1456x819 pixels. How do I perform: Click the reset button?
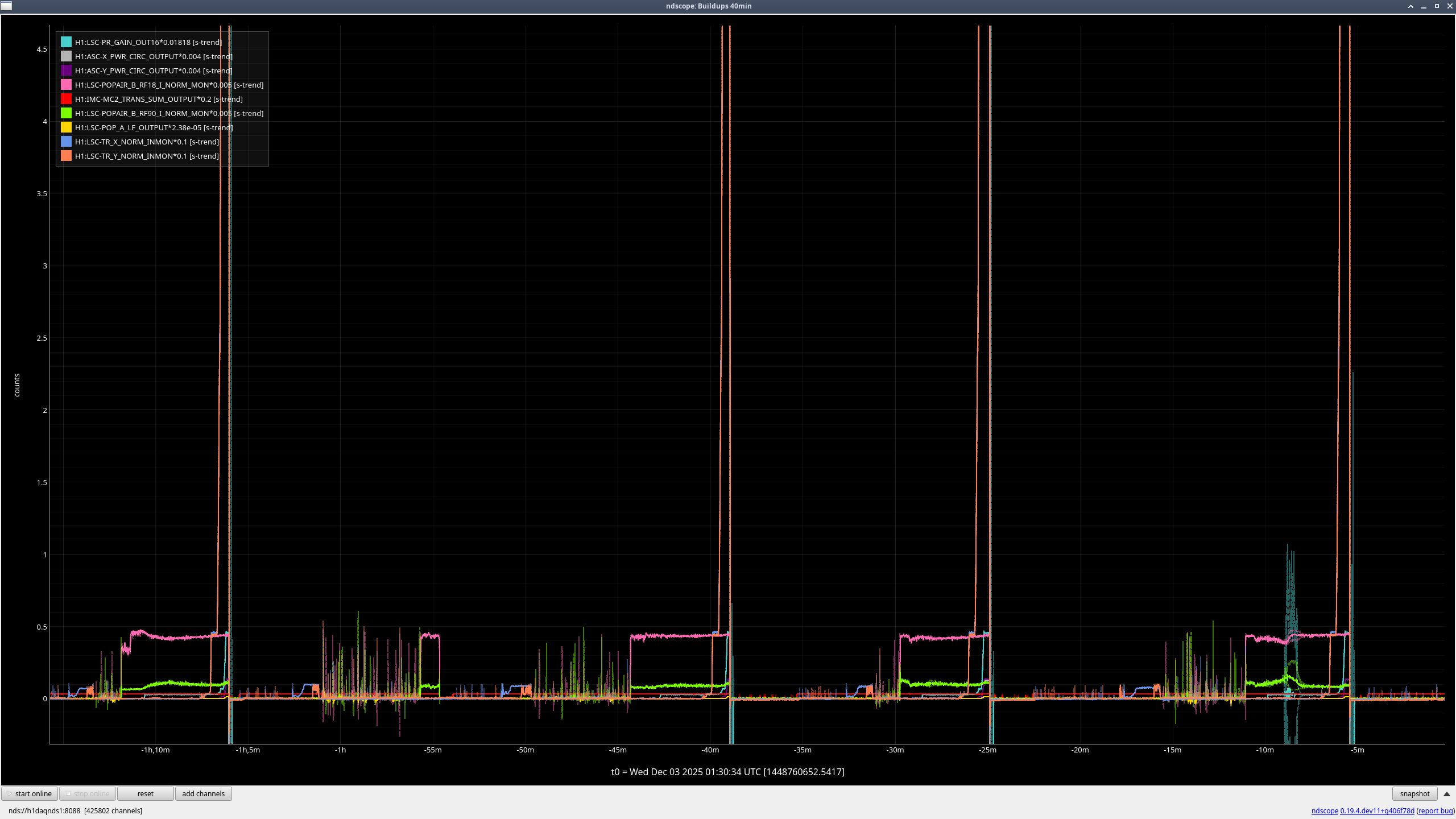point(145,794)
